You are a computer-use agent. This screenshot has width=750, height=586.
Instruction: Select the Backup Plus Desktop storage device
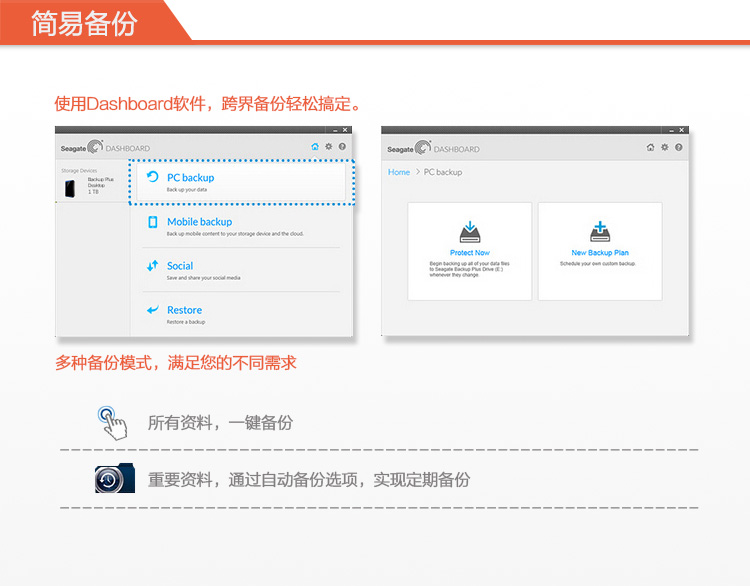click(90, 186)
